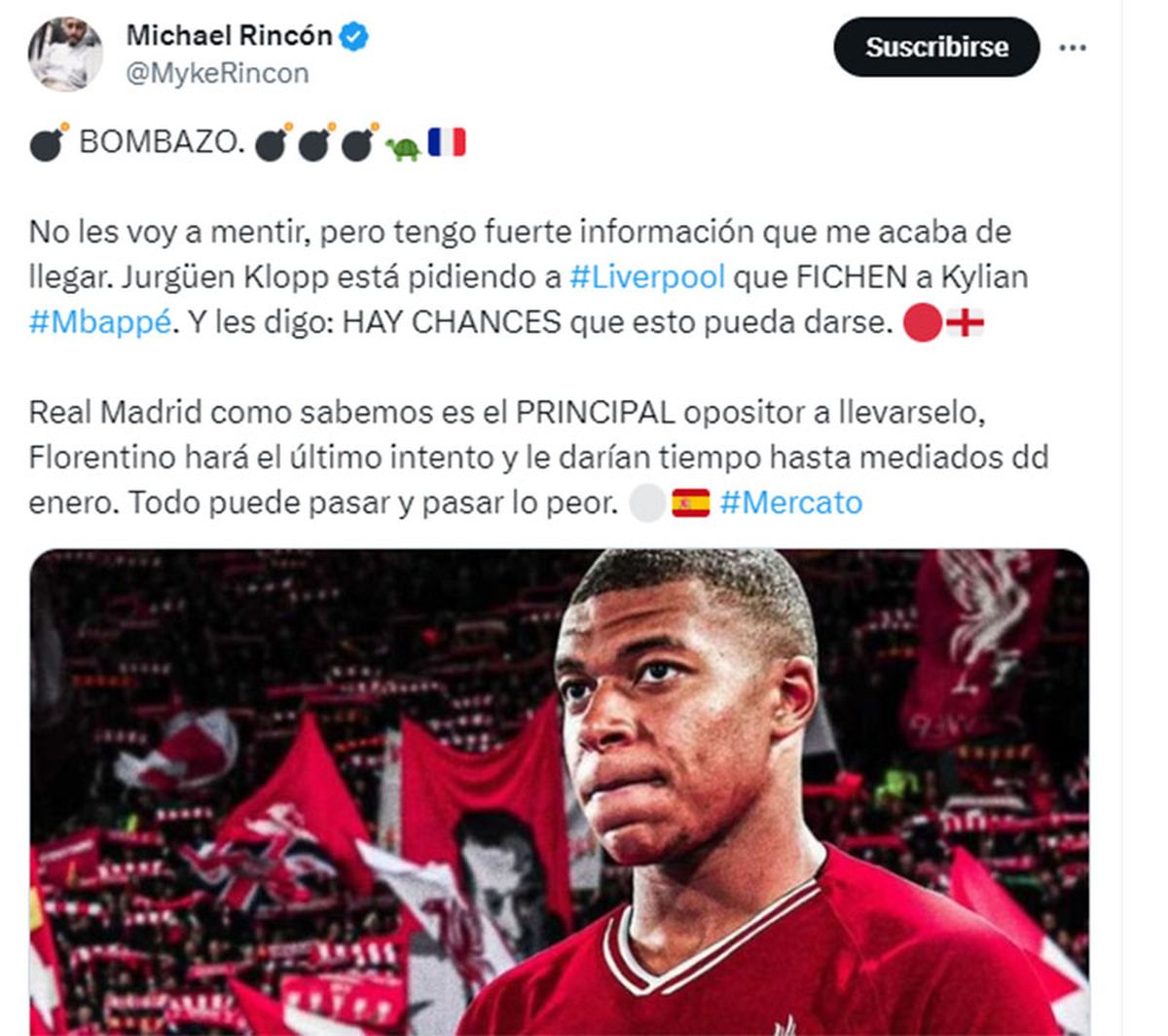The height and width of the screenshot is (1036, 1168).
Task: Click the red circle emoji
Action: pos(923,324)
